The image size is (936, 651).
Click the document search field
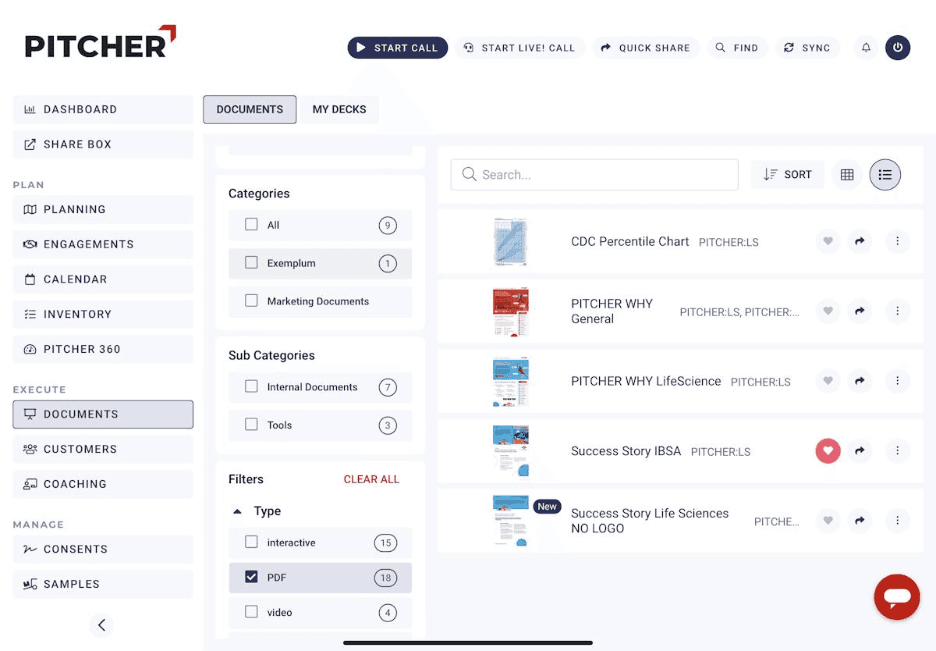594,175
